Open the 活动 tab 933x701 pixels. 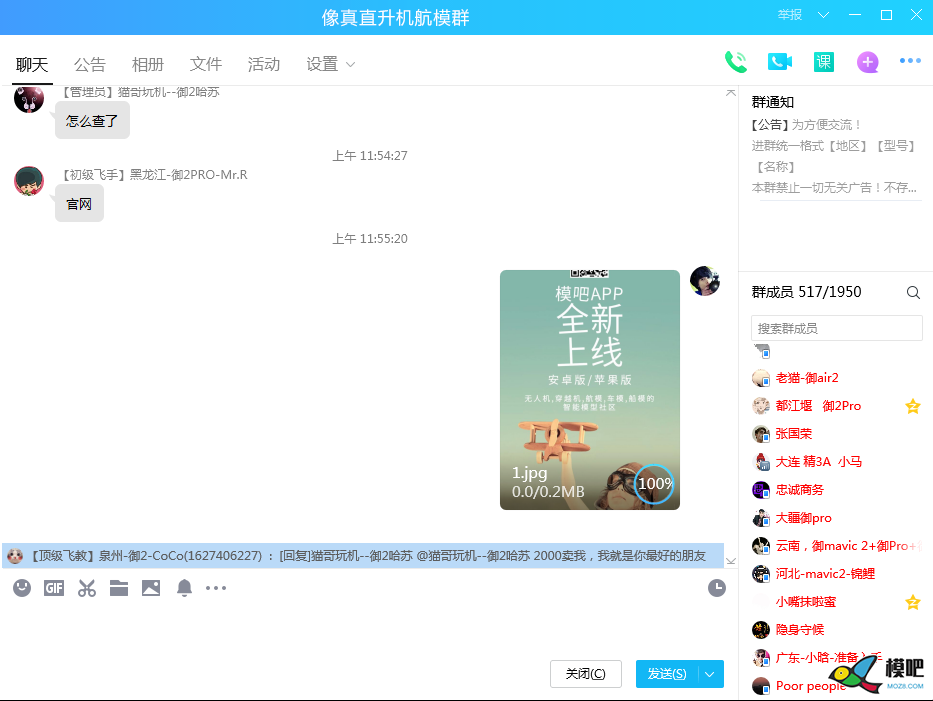tap(264, 64)
